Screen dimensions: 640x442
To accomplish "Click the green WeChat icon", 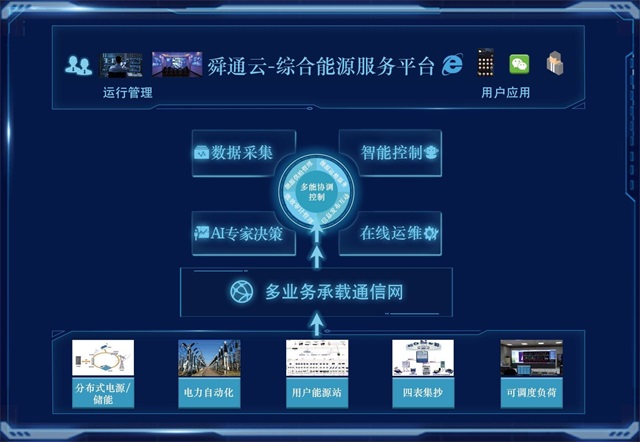I will click(x=519, y=64).
